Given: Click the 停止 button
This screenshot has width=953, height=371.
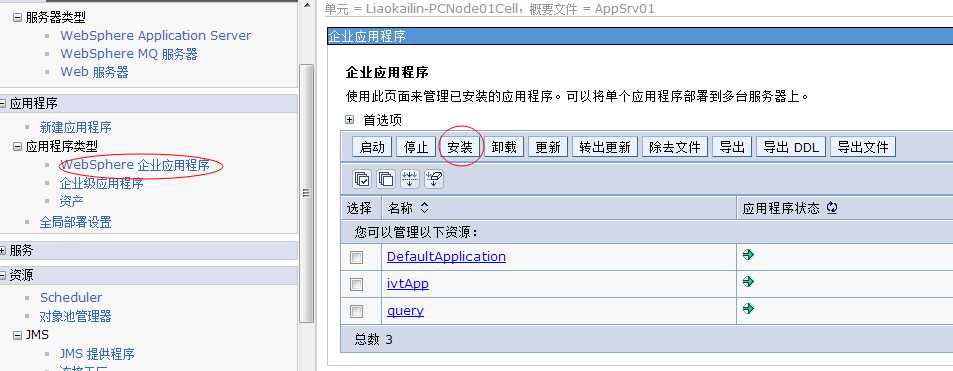Looking at the screenshot, I should click(416, 147).
